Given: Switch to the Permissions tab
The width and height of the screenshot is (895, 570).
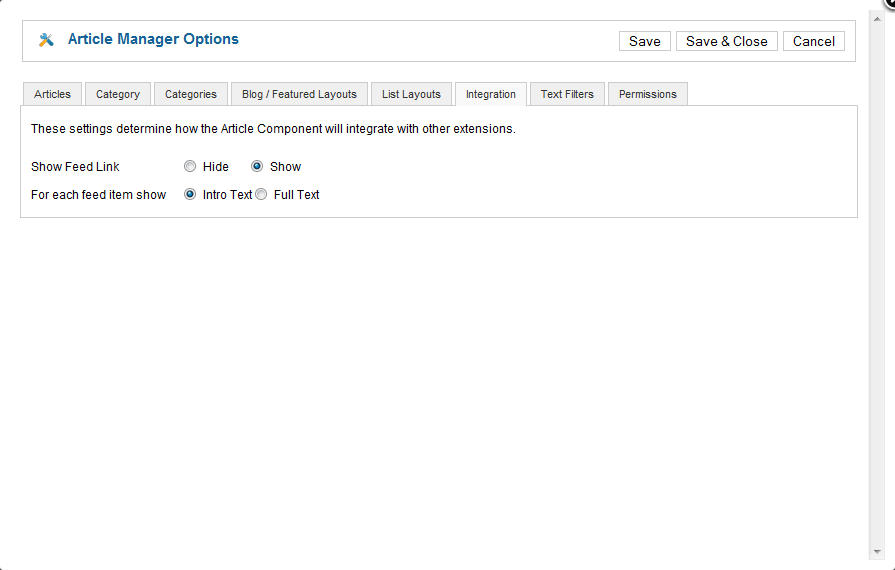Looking at the screenshot, I should 647,94.
